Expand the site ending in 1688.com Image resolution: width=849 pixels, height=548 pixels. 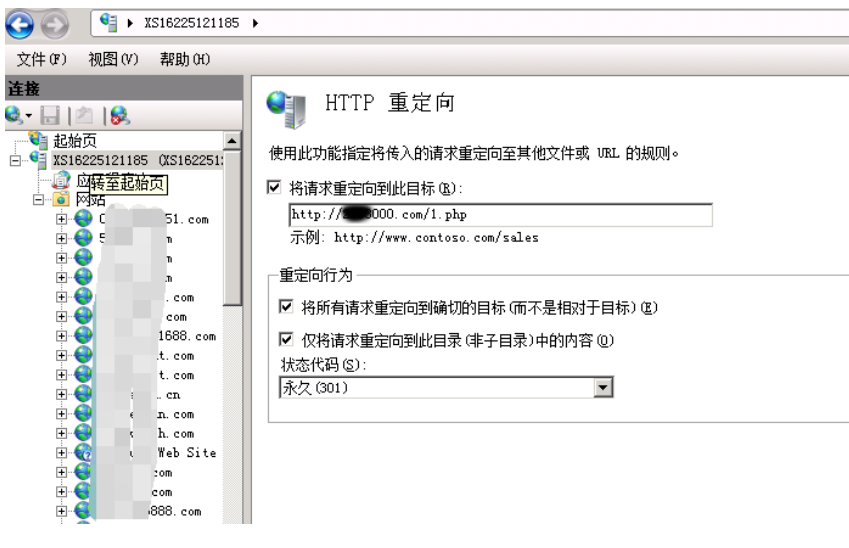(63, 336)
